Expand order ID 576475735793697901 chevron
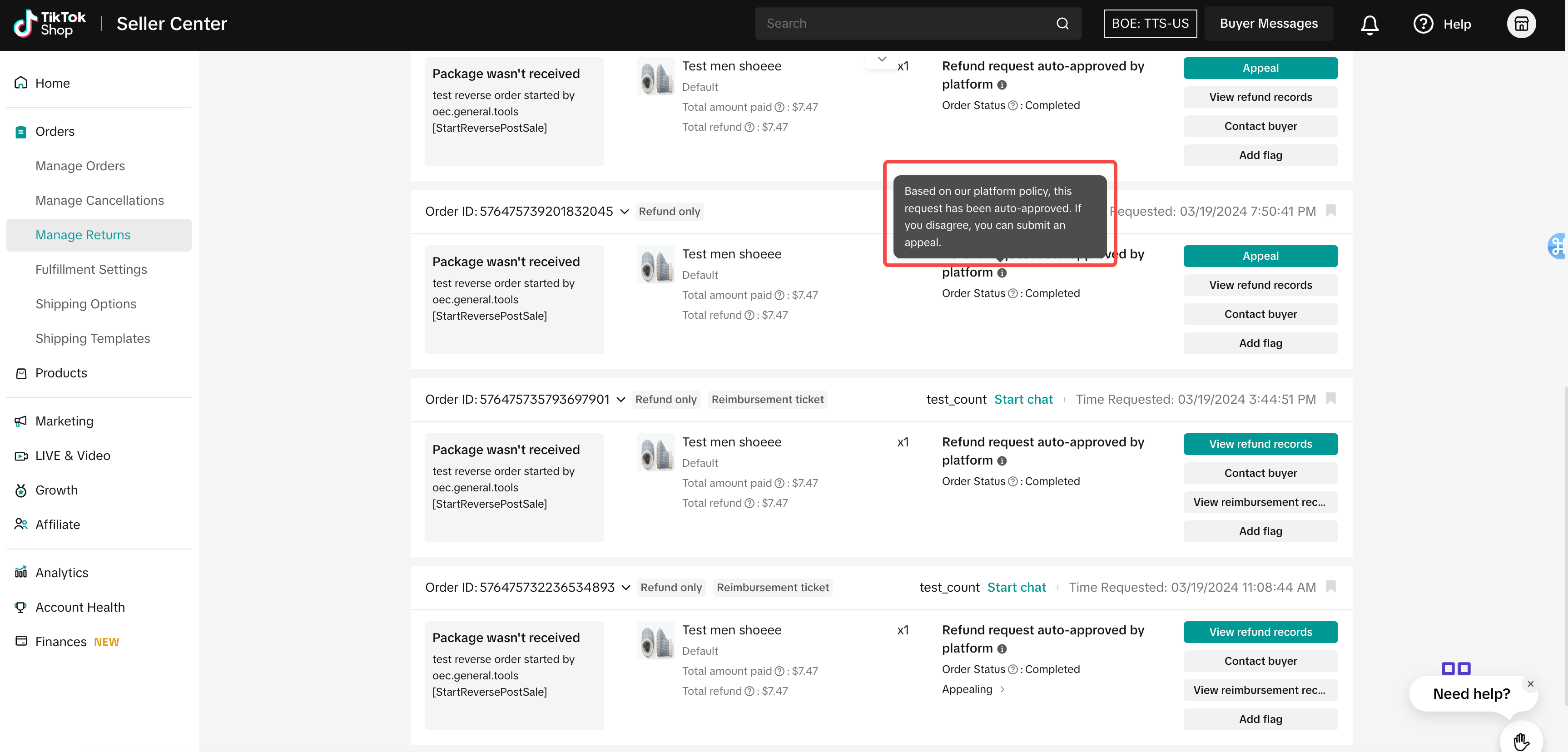Viewport: 1568px width, 752px height. pyautogui.click(x=621, y=400)
